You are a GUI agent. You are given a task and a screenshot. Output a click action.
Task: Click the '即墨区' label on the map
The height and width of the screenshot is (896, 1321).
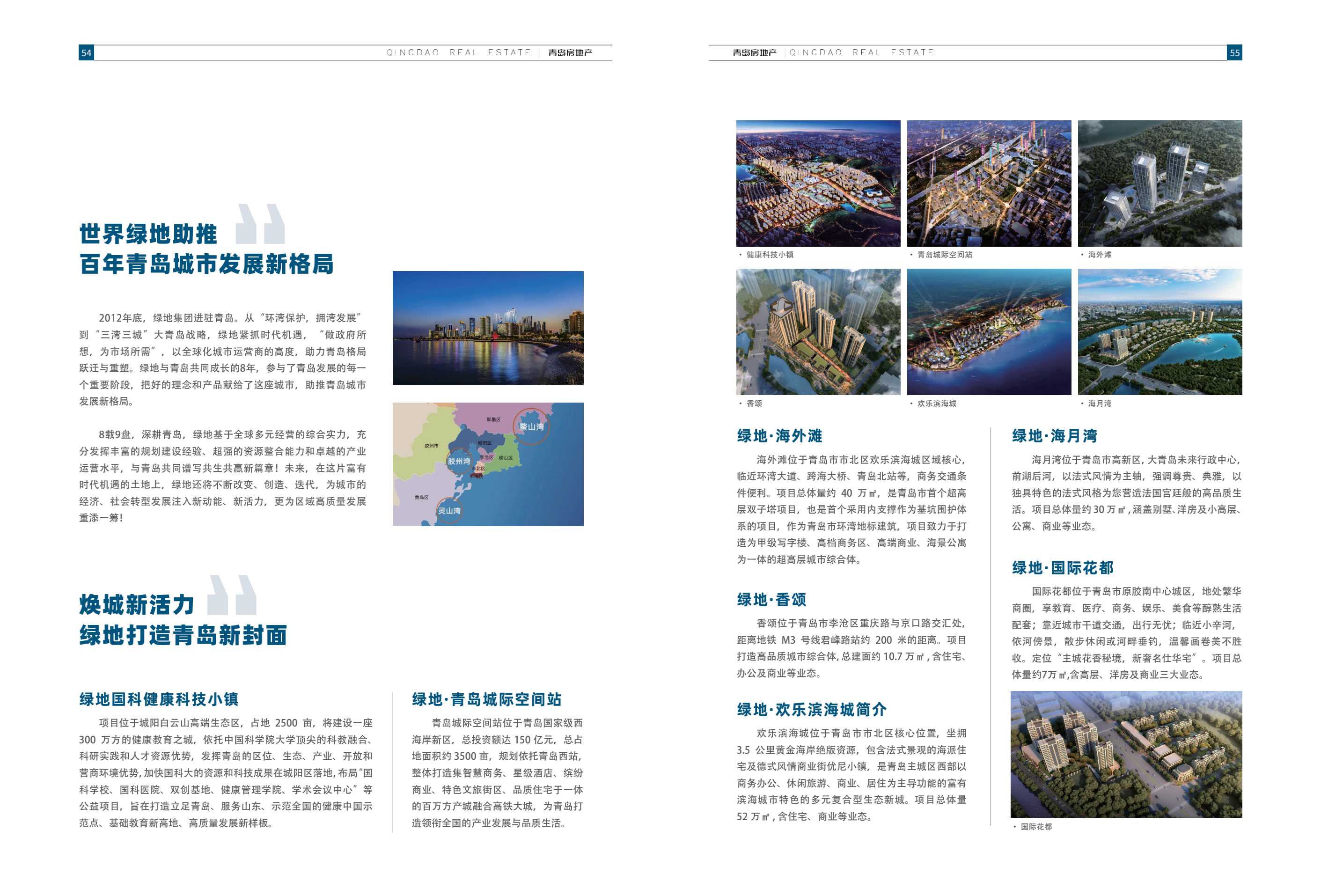tap(493, 419)
